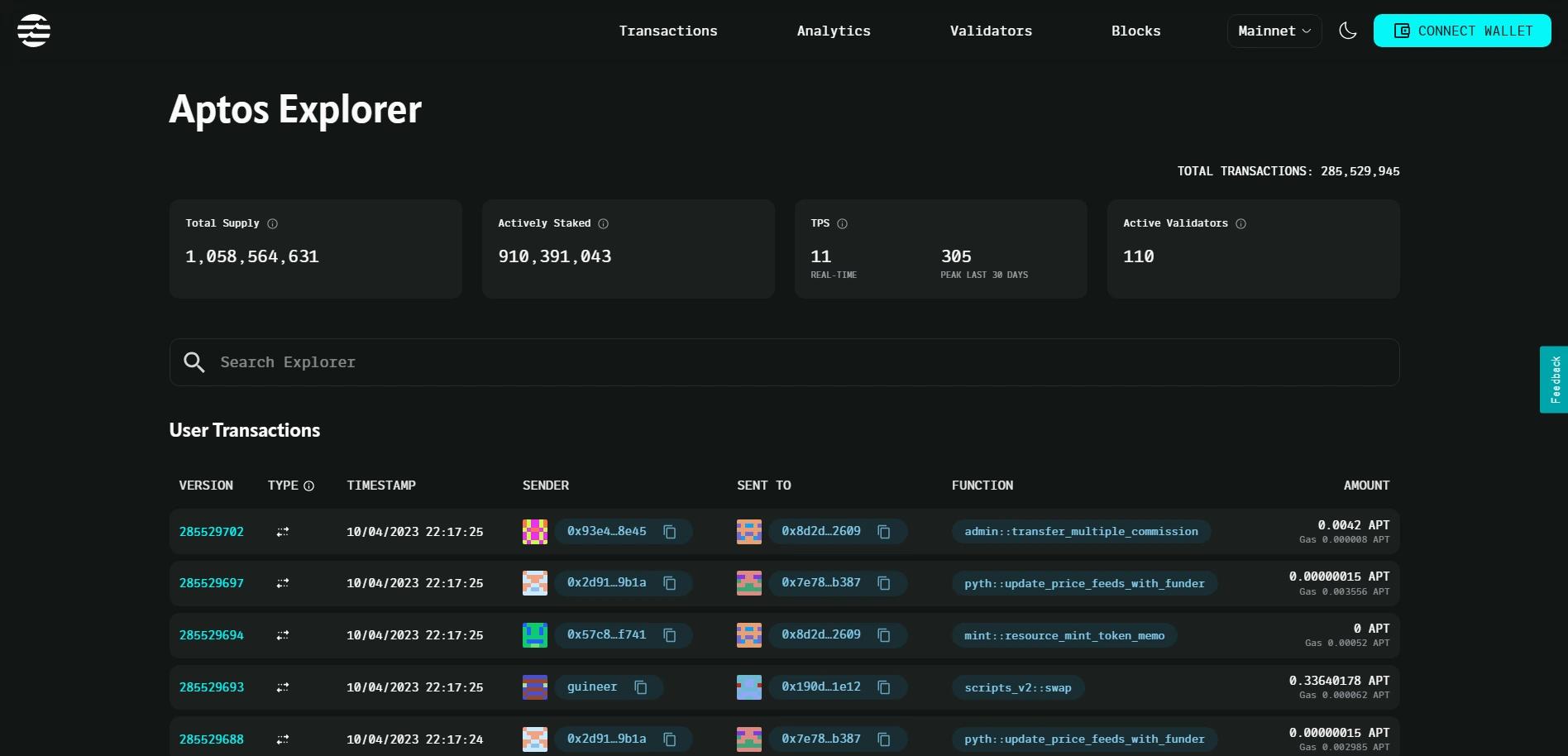This screenshot has width=1568, height=756.
Task: Open transaction version 285529697
Action: [212, 583]
